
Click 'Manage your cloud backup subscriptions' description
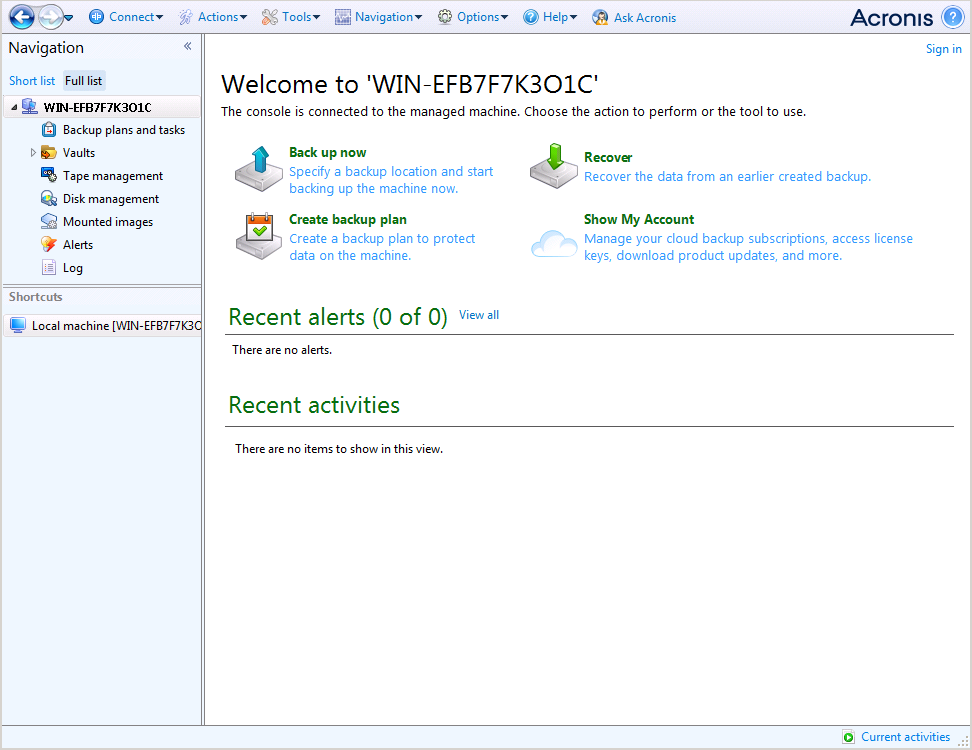(748, 247)
